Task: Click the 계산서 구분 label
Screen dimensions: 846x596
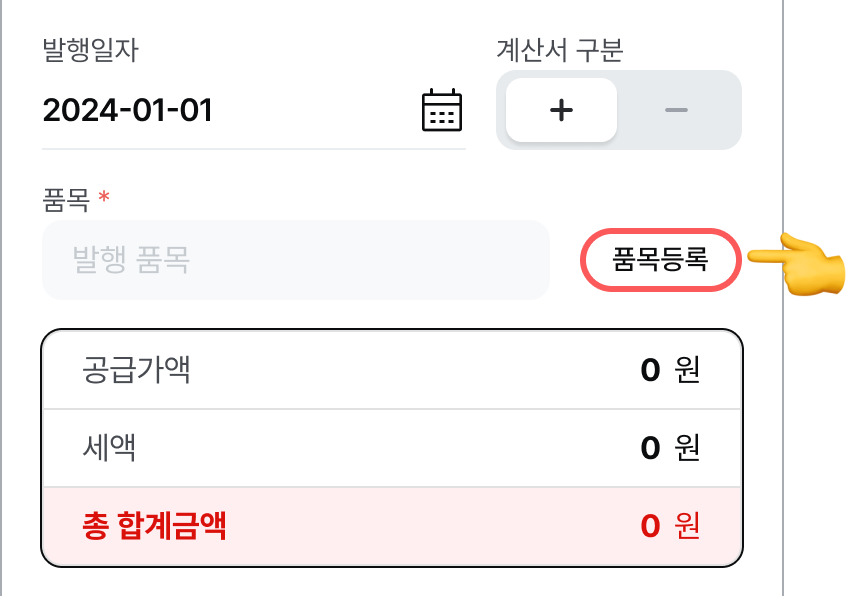Action: [560, 50]
